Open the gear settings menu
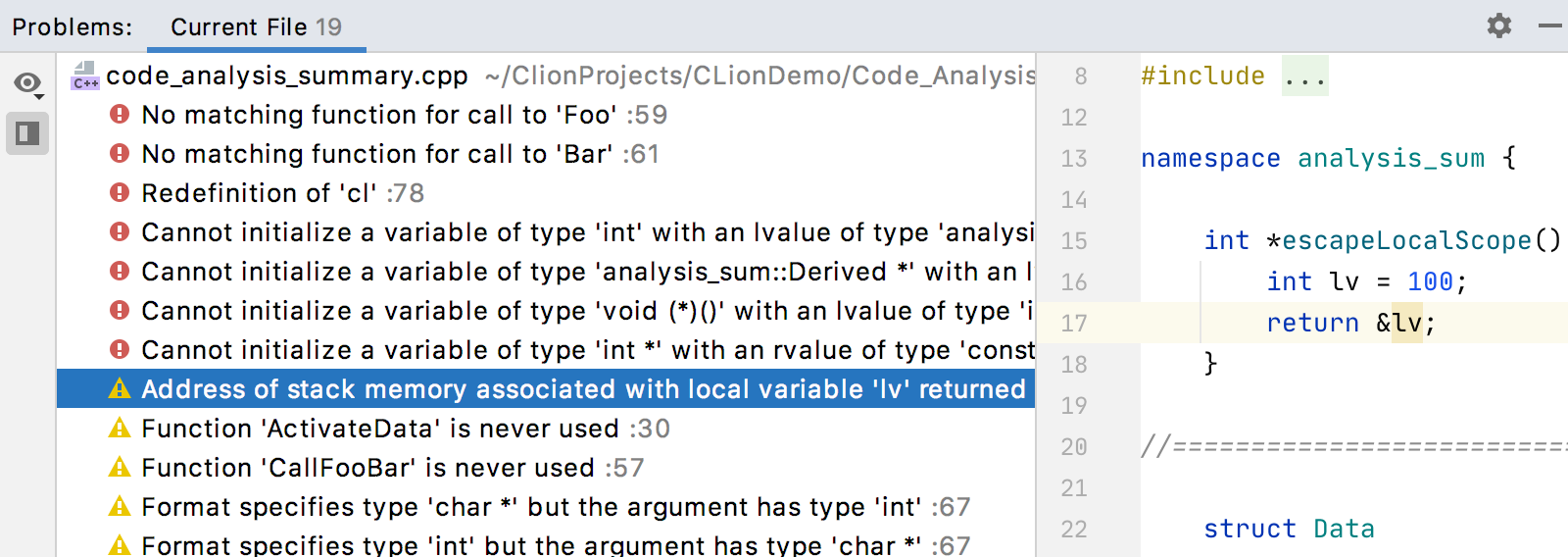 tap(1498, 25)
